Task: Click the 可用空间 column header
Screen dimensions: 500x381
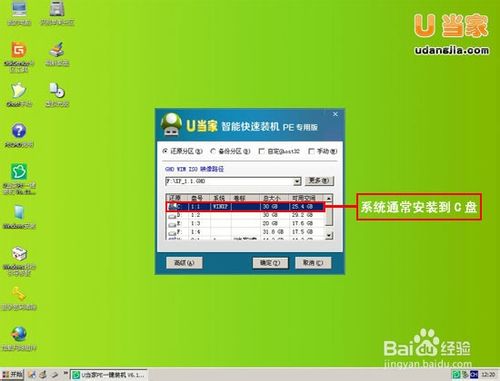Action: point(306,198)
